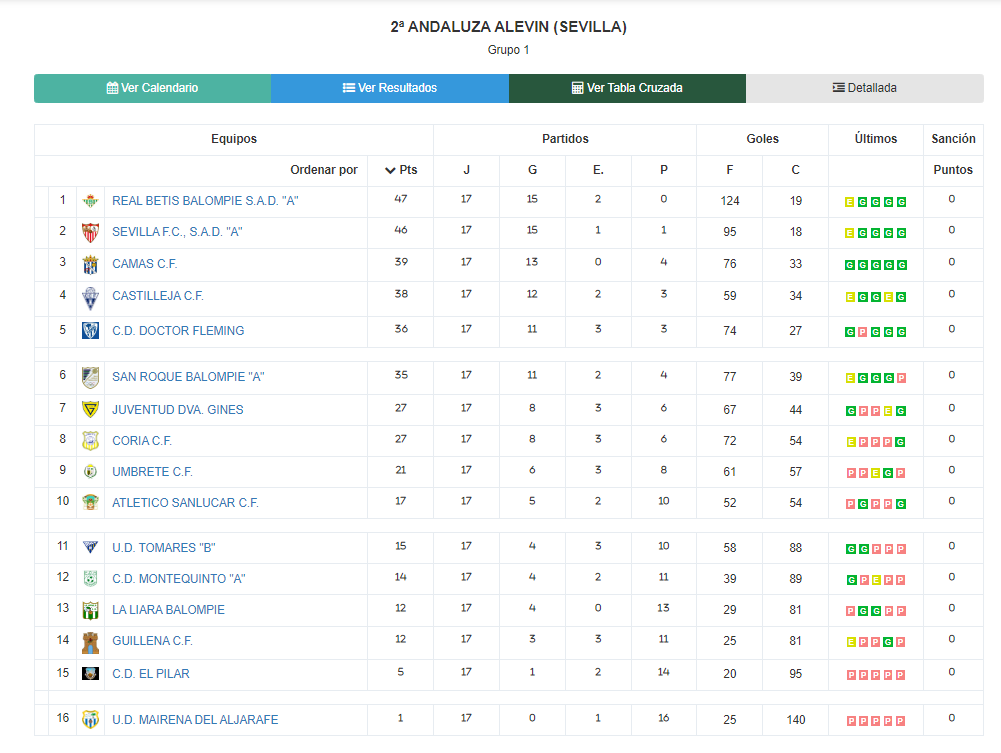This screenshot has width=1001, height=753.
Task: Switch to Ver Tabla Cruzada tab
Action: pos(628,88)
